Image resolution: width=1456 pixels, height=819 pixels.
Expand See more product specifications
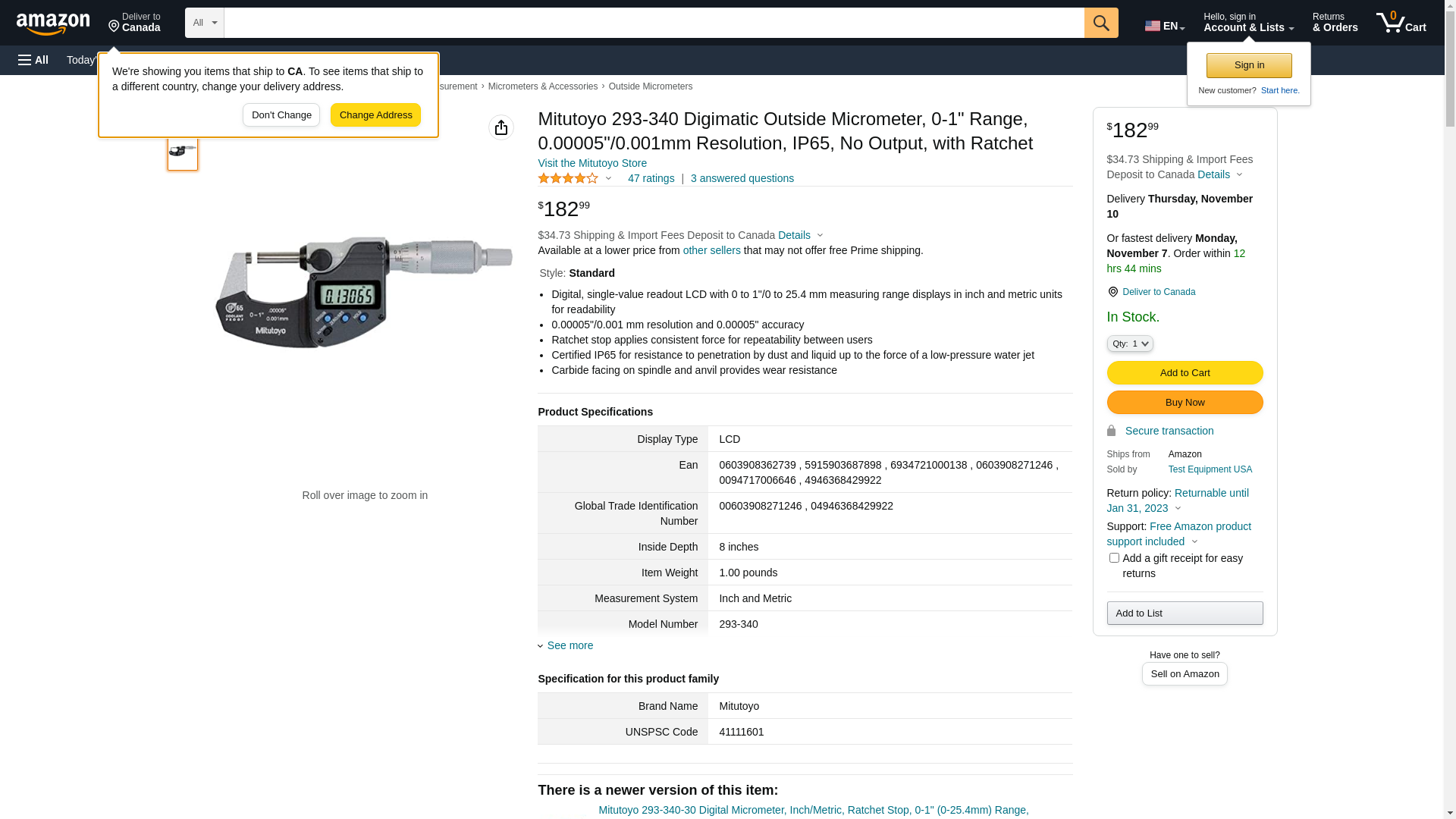(x=570, y=645)
